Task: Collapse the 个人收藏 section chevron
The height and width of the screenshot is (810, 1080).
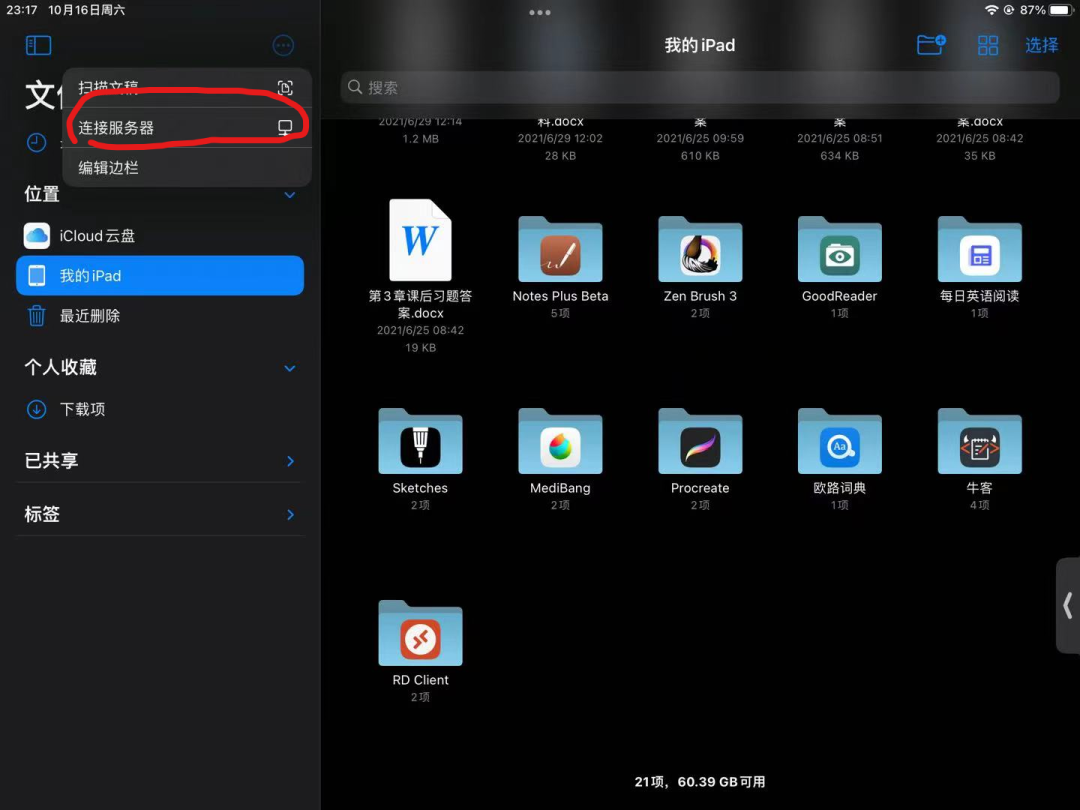Action: (x=290, y=368)
